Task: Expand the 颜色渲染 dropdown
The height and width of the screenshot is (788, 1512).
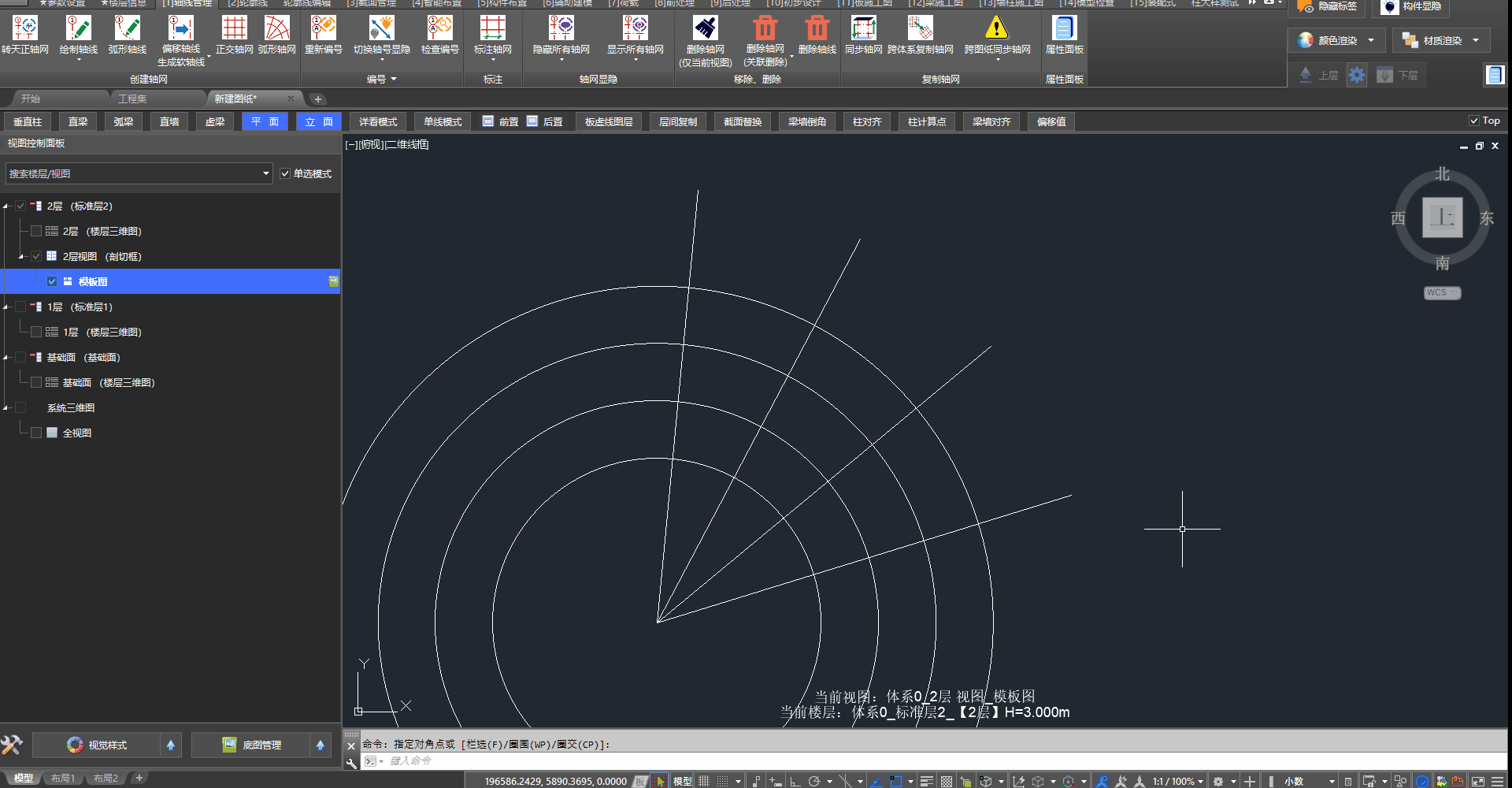Action: click(1371, 40)
